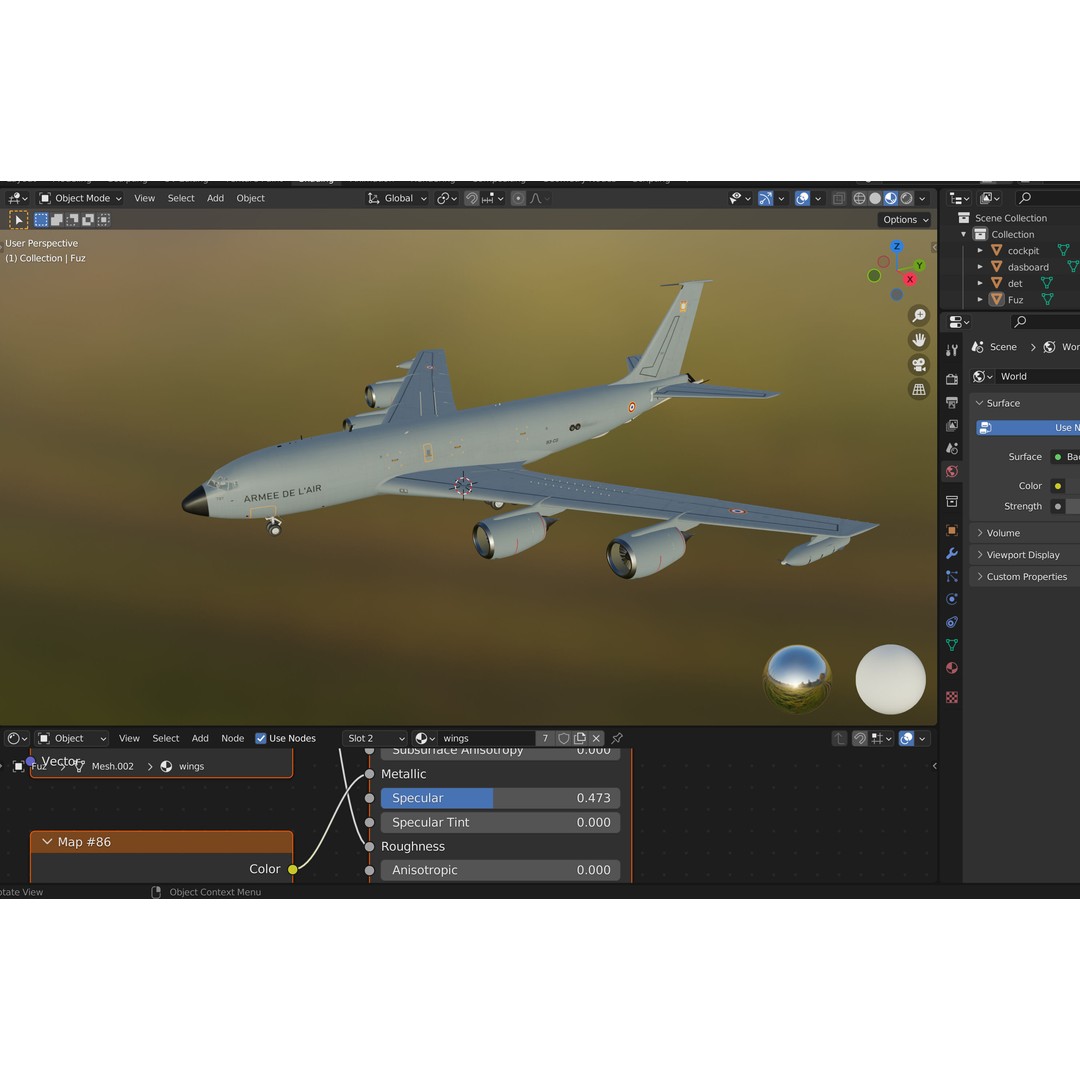Expand the Custom Properties panel
Image resolution: width=1080 pixels, height=1080 pixels.
click(979, 577)
